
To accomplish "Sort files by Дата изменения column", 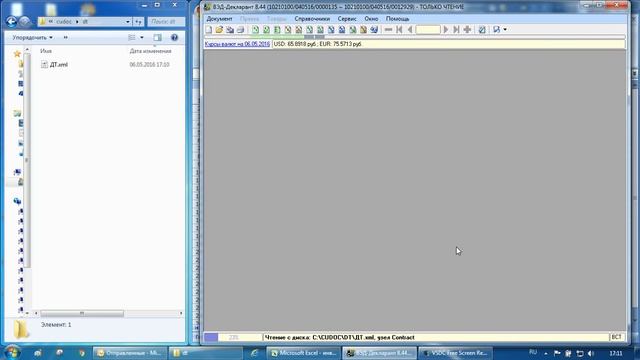I will pyautogui.click(x=150, y=51).
